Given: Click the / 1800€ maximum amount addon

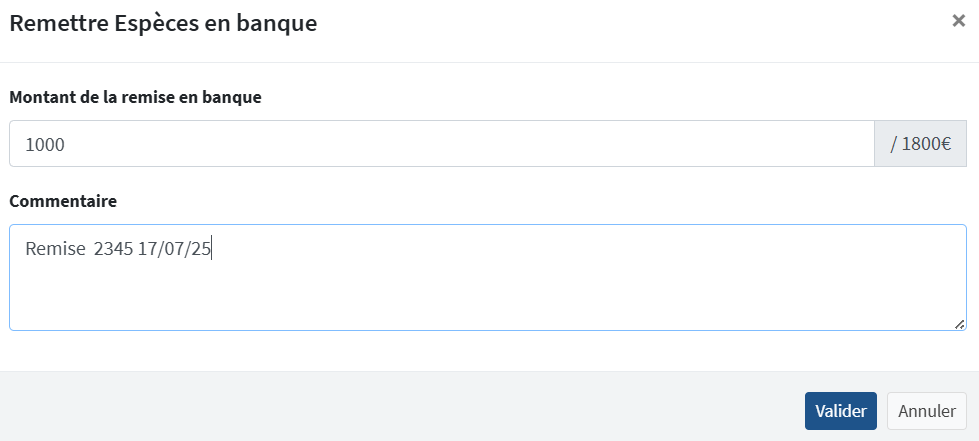Looking at the screenshot, I should [x=920, y=144].
